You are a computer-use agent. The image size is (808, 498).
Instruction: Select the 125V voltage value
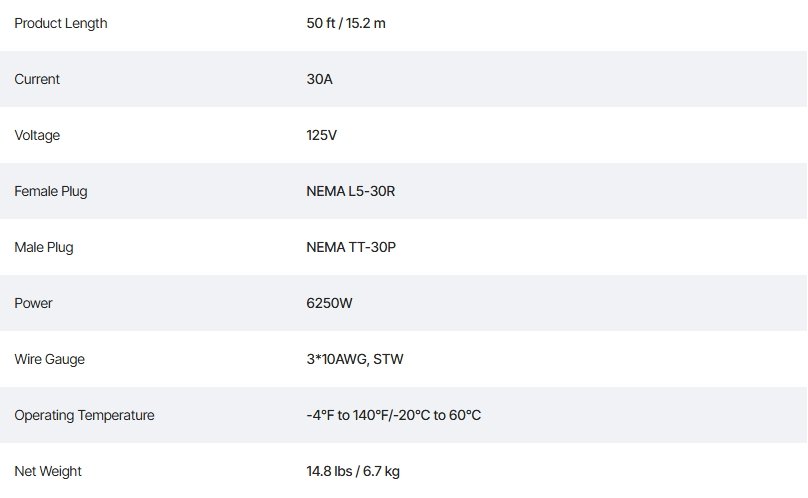[322, 135]
